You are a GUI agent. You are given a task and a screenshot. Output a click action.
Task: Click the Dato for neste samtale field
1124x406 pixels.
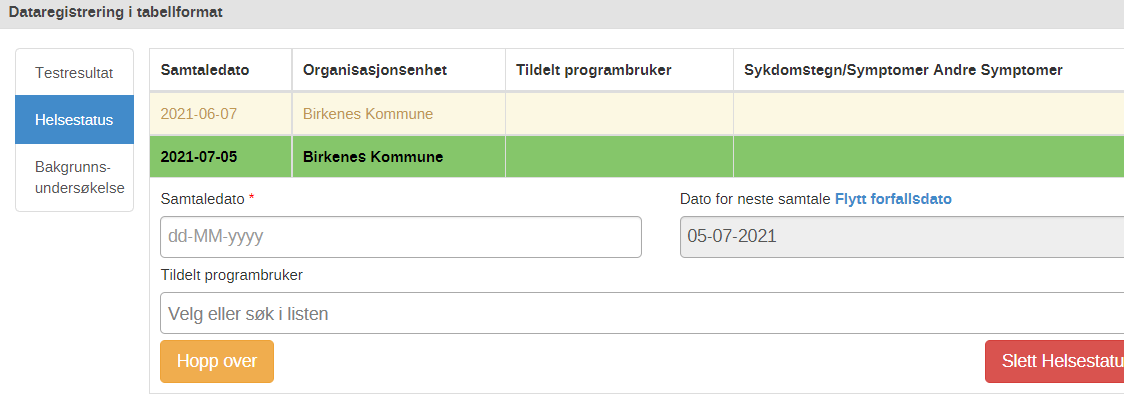pos(902,237)
